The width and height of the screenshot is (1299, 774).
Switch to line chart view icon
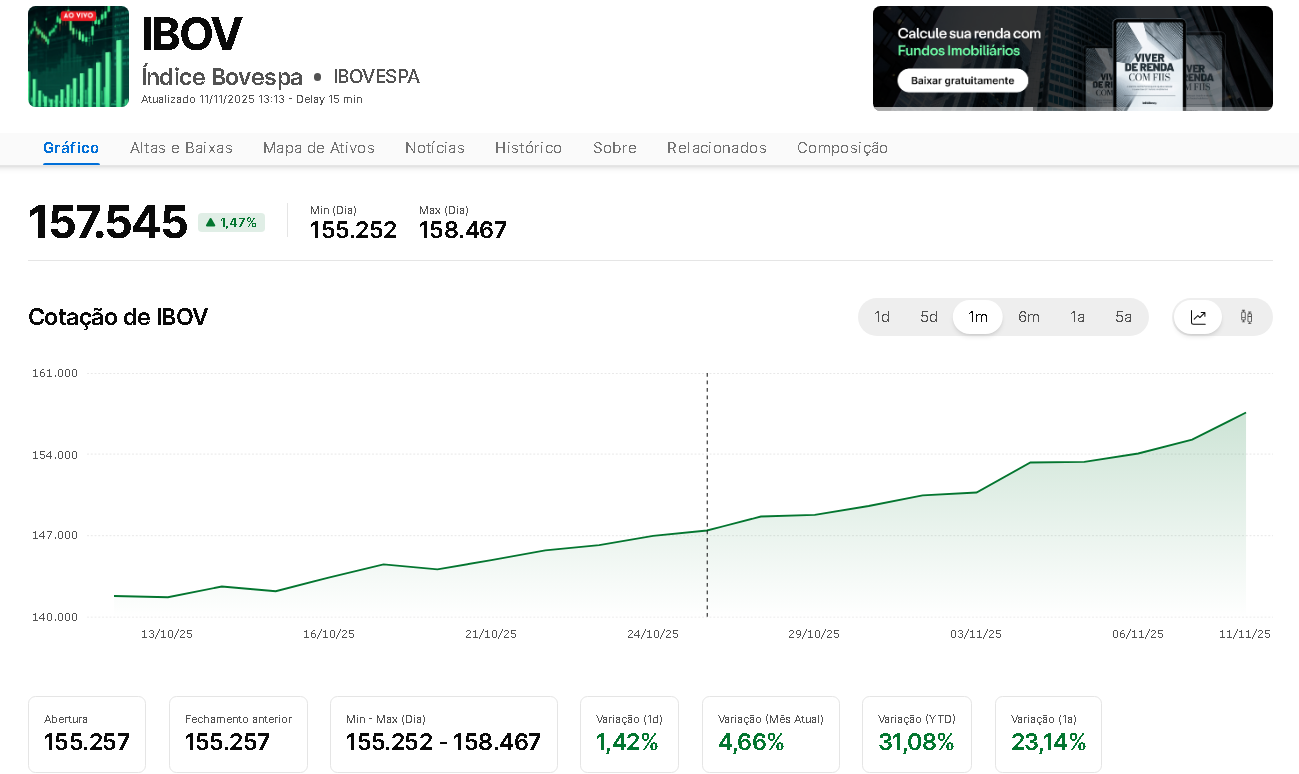pos(1198,317)
